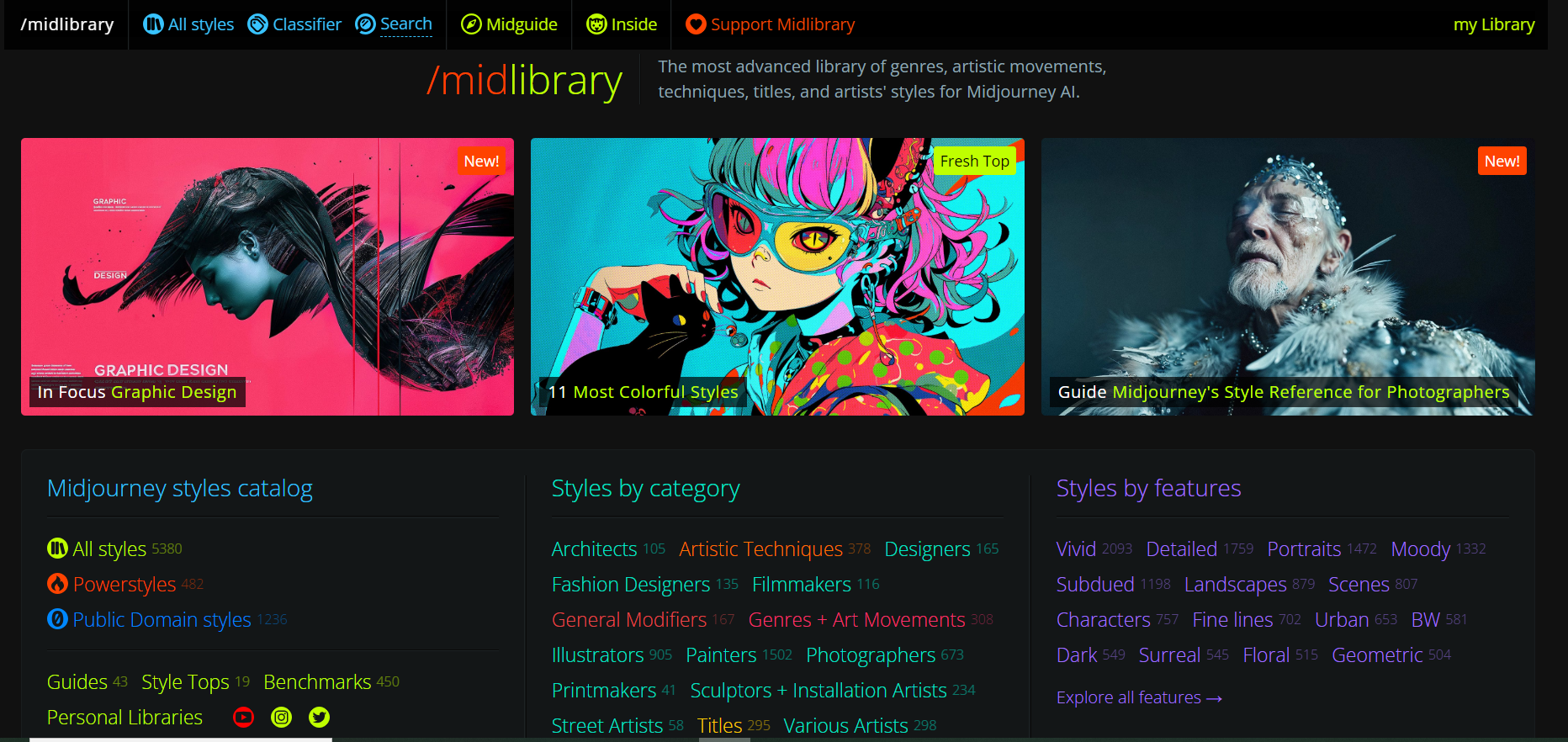
Task: Click the Public Domain styles blue icon
Action: (x=57, y=619)
